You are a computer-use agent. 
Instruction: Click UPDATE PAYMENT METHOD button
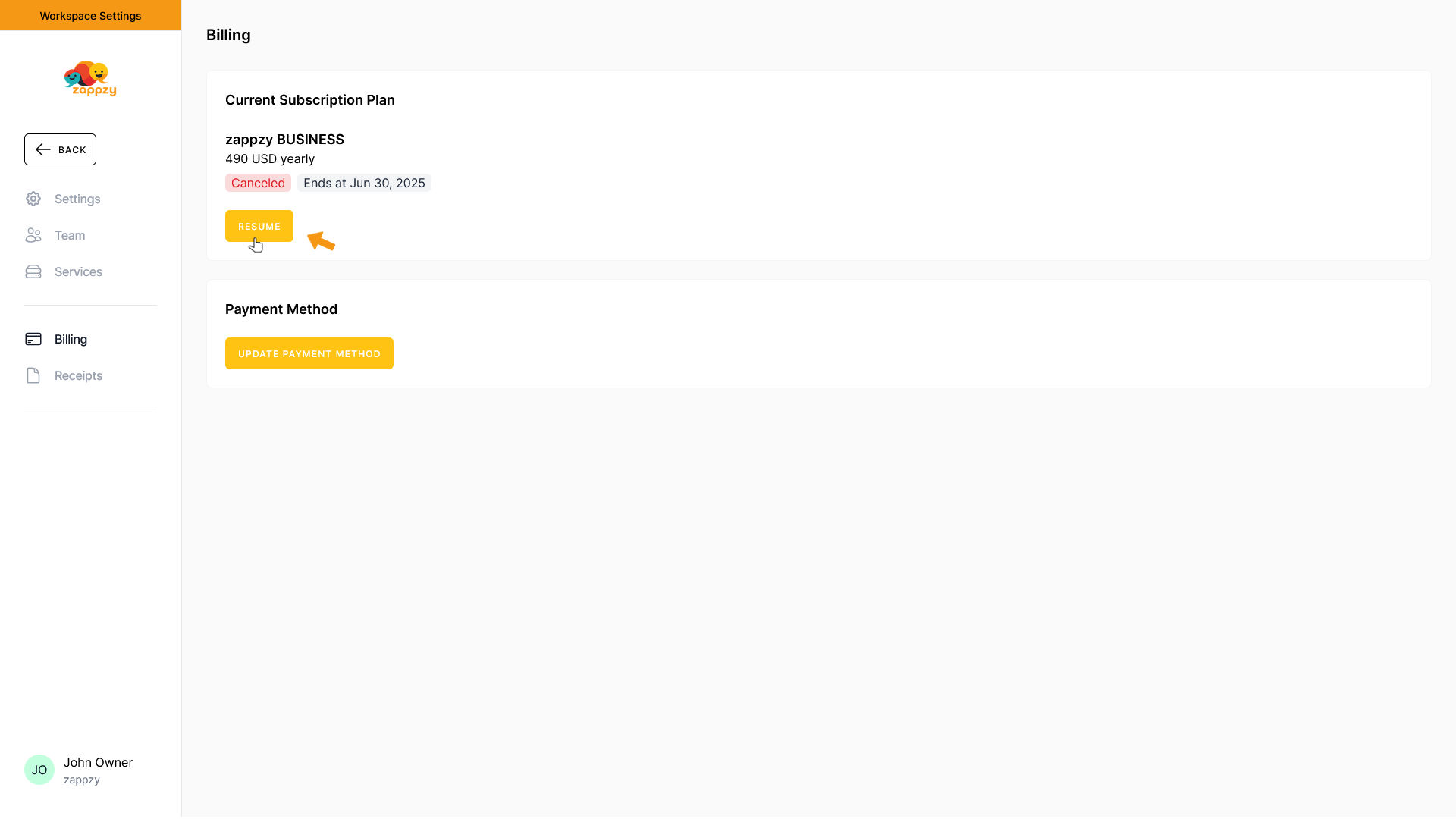[309, 353]
